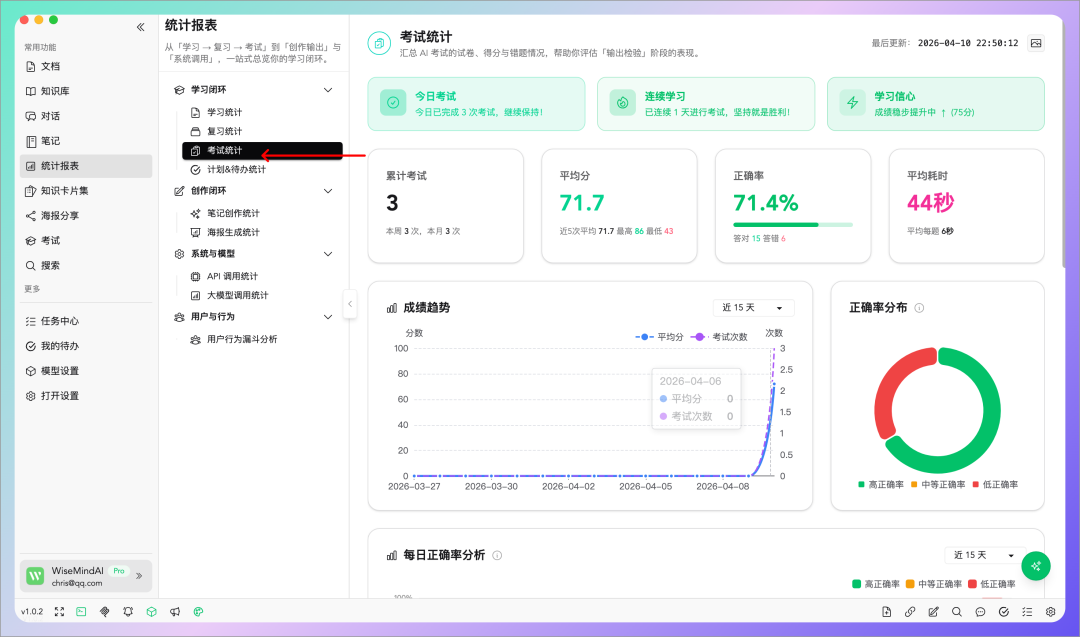Select 用户行为漏斗分析 tree item
This screenshot has width=1080, height=637.
coord(262,339)
